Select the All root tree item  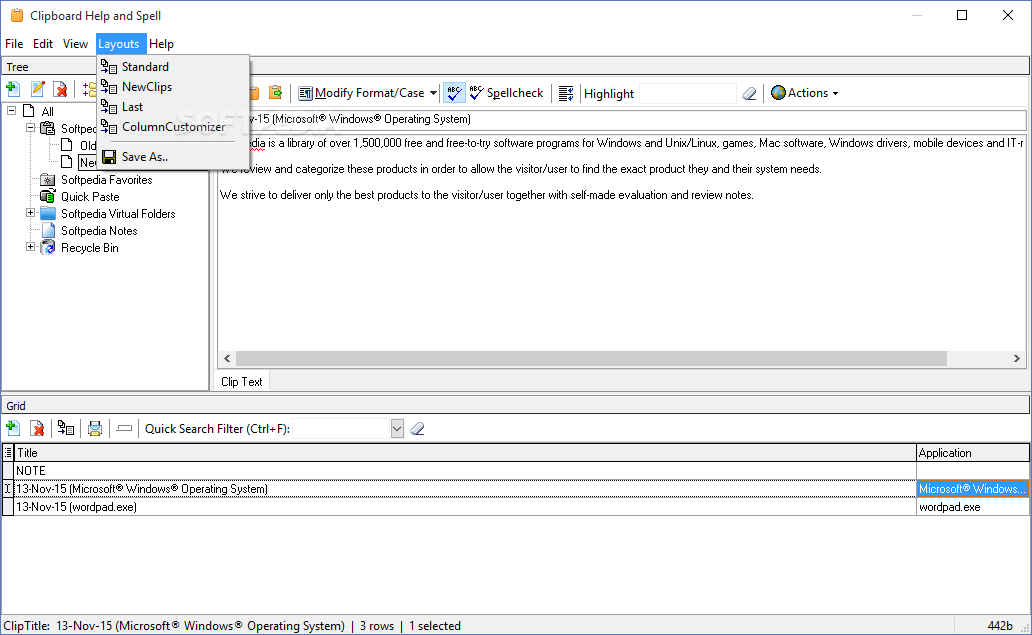click(47, 111)
